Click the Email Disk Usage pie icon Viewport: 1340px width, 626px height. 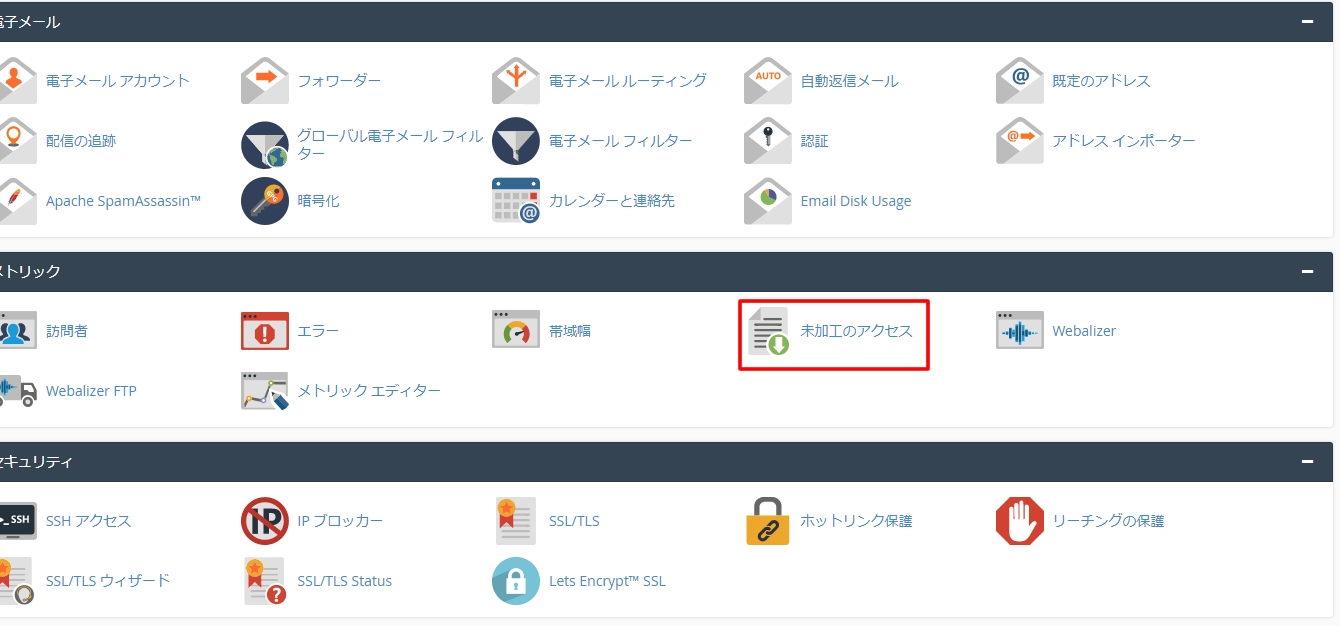pos(768,201)
